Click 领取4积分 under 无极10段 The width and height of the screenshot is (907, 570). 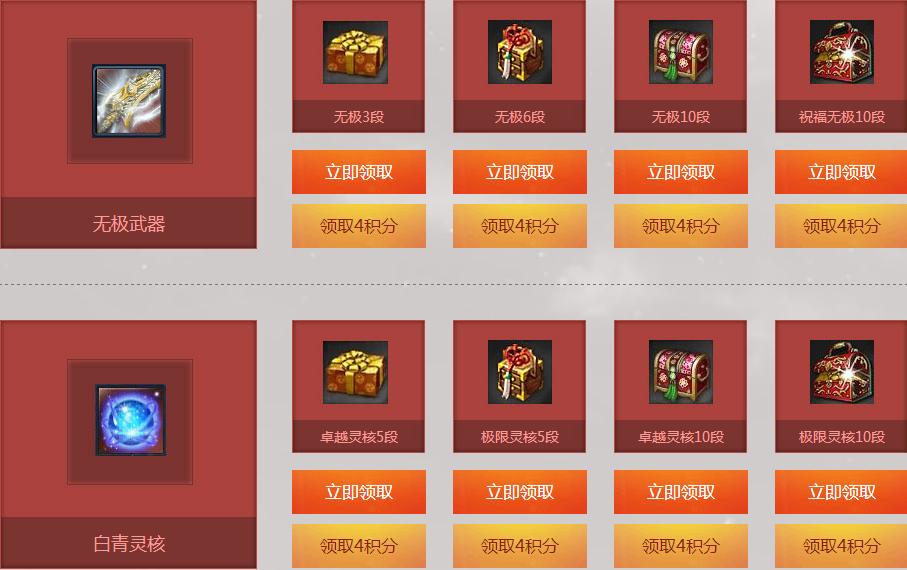[x=680, y=226]
